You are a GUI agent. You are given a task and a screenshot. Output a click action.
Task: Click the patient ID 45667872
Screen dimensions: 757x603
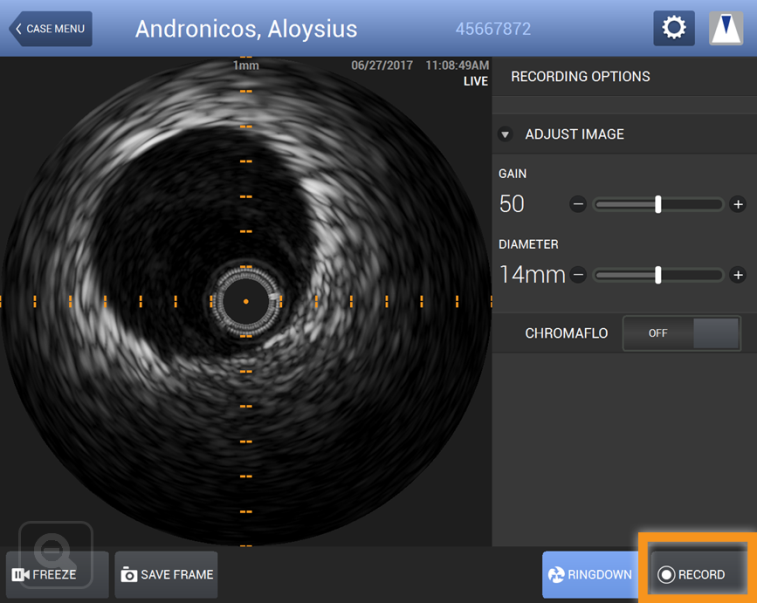pyautogui.click(x=493, y=29)
